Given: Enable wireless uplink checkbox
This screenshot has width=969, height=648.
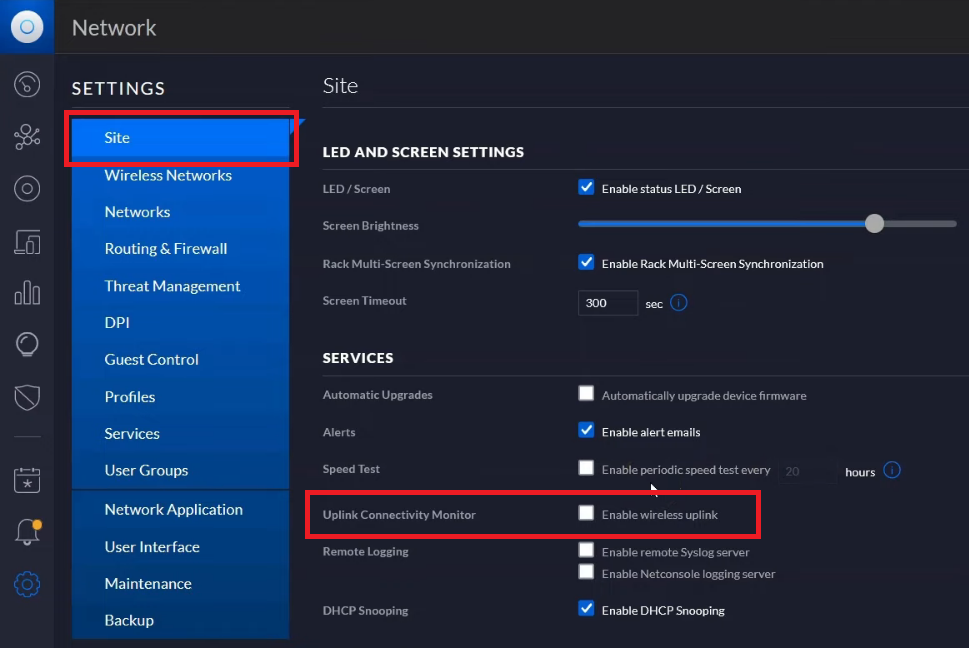Looking at the screenshot, I should tap(586, 513).
